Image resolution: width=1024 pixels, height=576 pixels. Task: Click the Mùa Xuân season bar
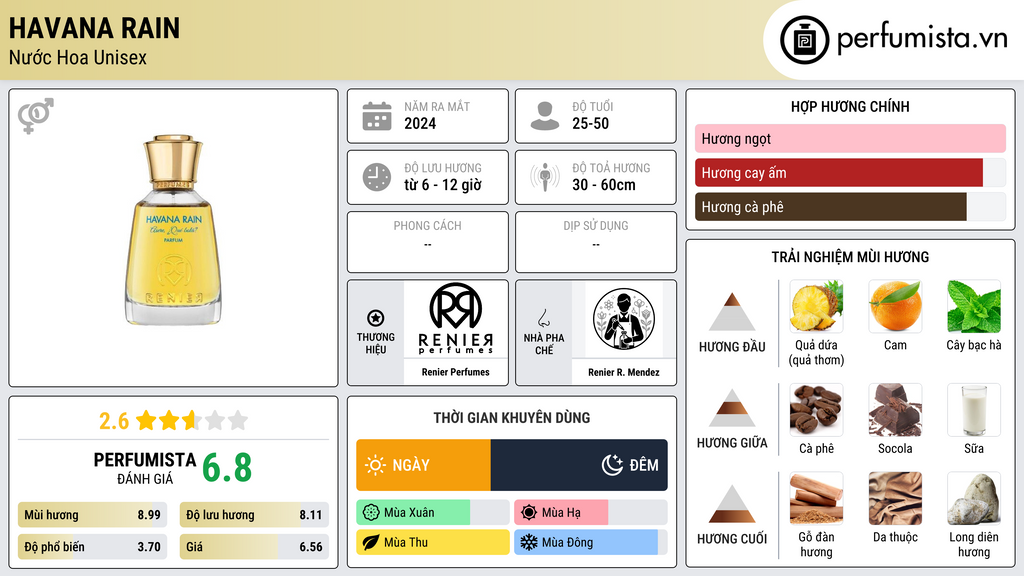(433, 513)
